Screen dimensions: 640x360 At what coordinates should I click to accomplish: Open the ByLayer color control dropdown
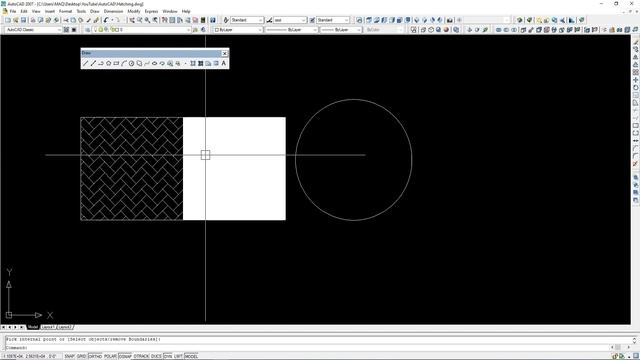tap(238, 30)
